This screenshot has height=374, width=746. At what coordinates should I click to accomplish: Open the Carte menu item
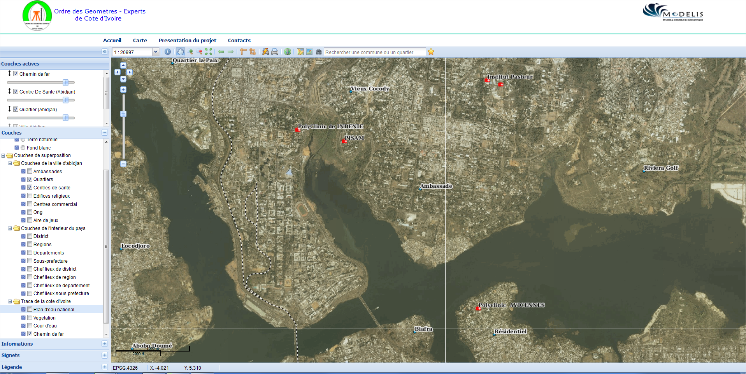pos(140,40)
